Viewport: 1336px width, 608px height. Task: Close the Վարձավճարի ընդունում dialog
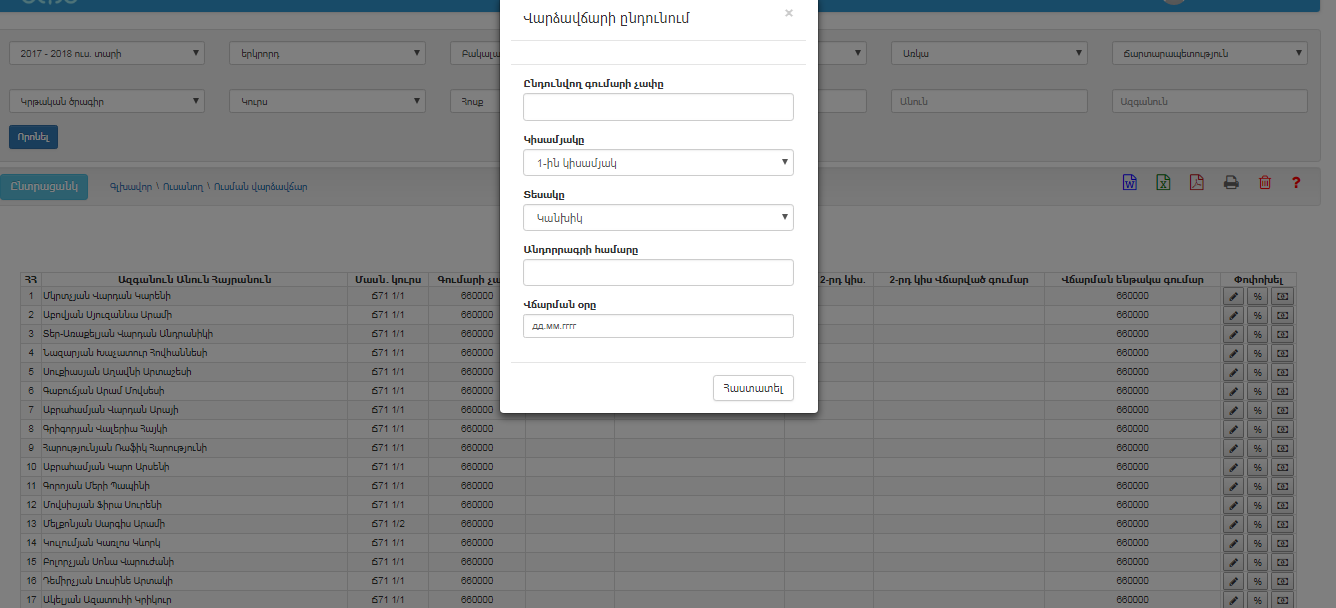[x=789, y=14]
